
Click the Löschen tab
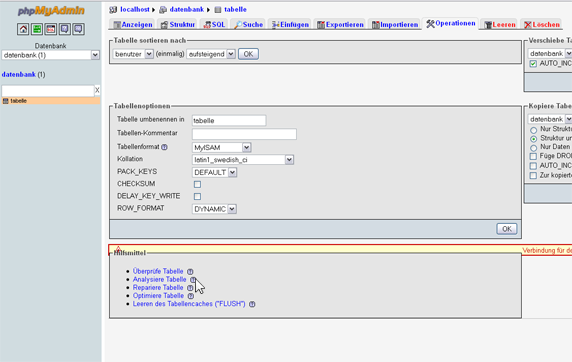541,24
